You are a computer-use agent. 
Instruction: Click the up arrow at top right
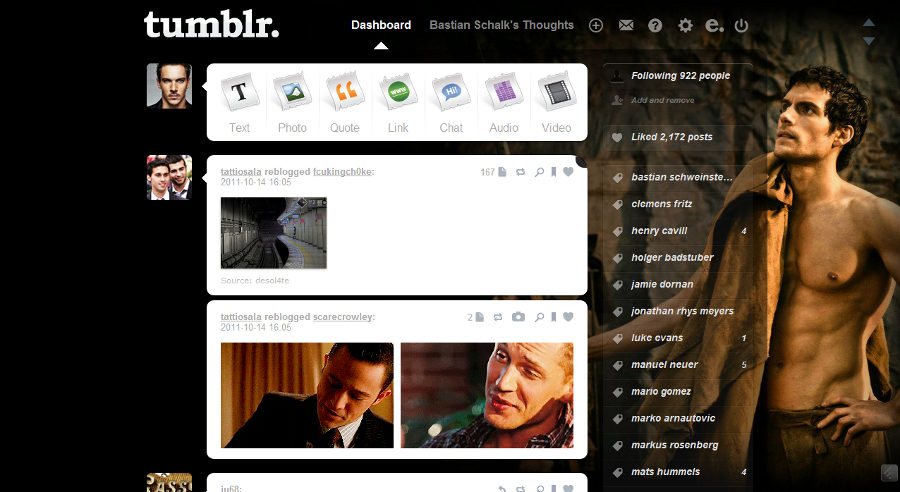(868, 23)
